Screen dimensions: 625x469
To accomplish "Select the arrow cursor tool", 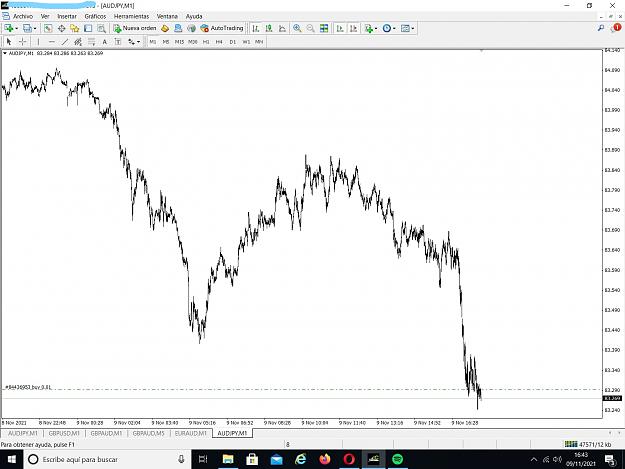I will pyautogui.click(x=9, y=41).
